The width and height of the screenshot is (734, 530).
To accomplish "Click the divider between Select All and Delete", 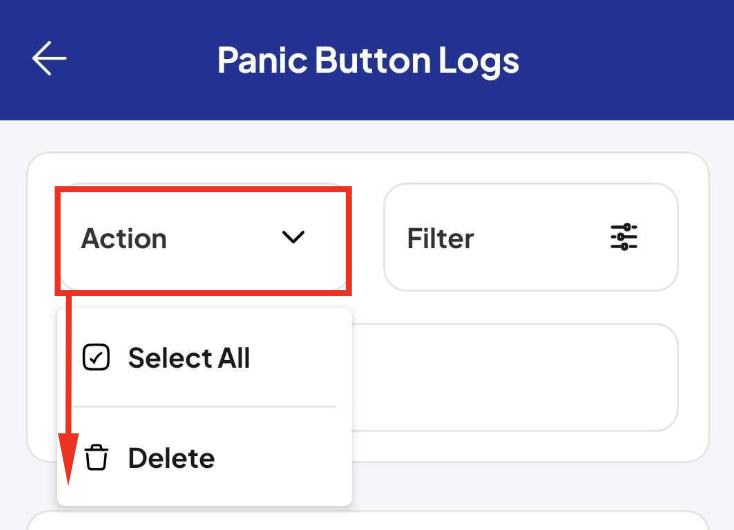I will click(x=205, y=407).
